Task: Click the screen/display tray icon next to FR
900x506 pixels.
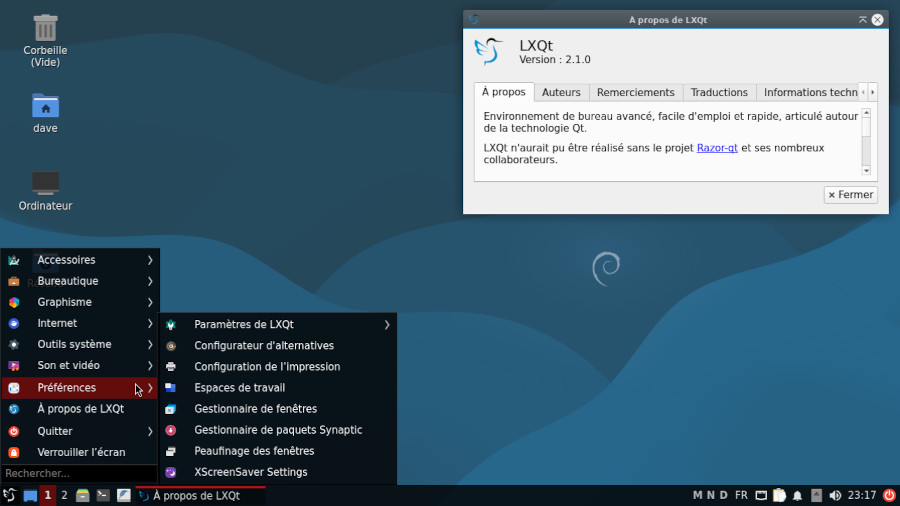Action: (761, 495)
